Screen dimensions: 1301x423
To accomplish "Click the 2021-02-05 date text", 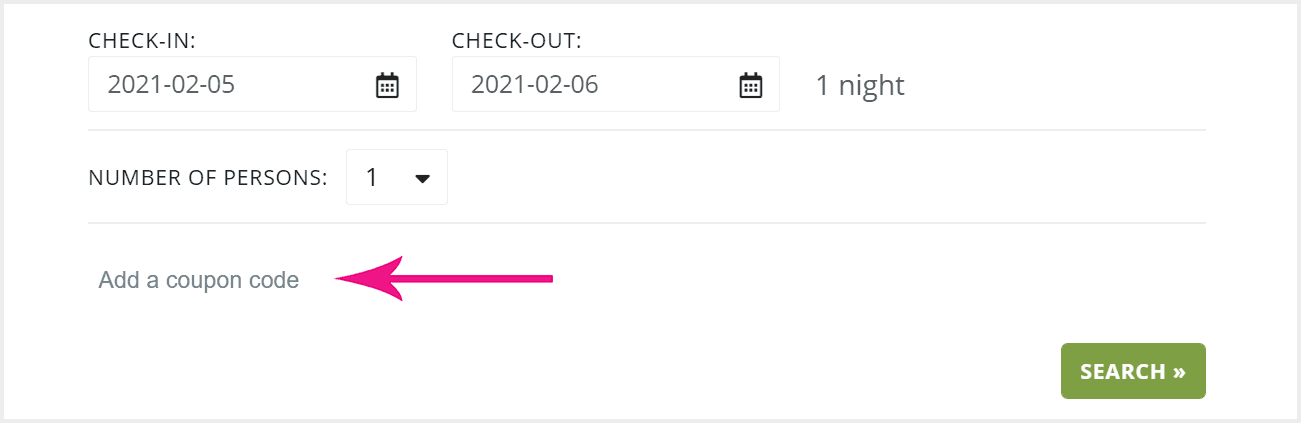I will tap(171, 85).
